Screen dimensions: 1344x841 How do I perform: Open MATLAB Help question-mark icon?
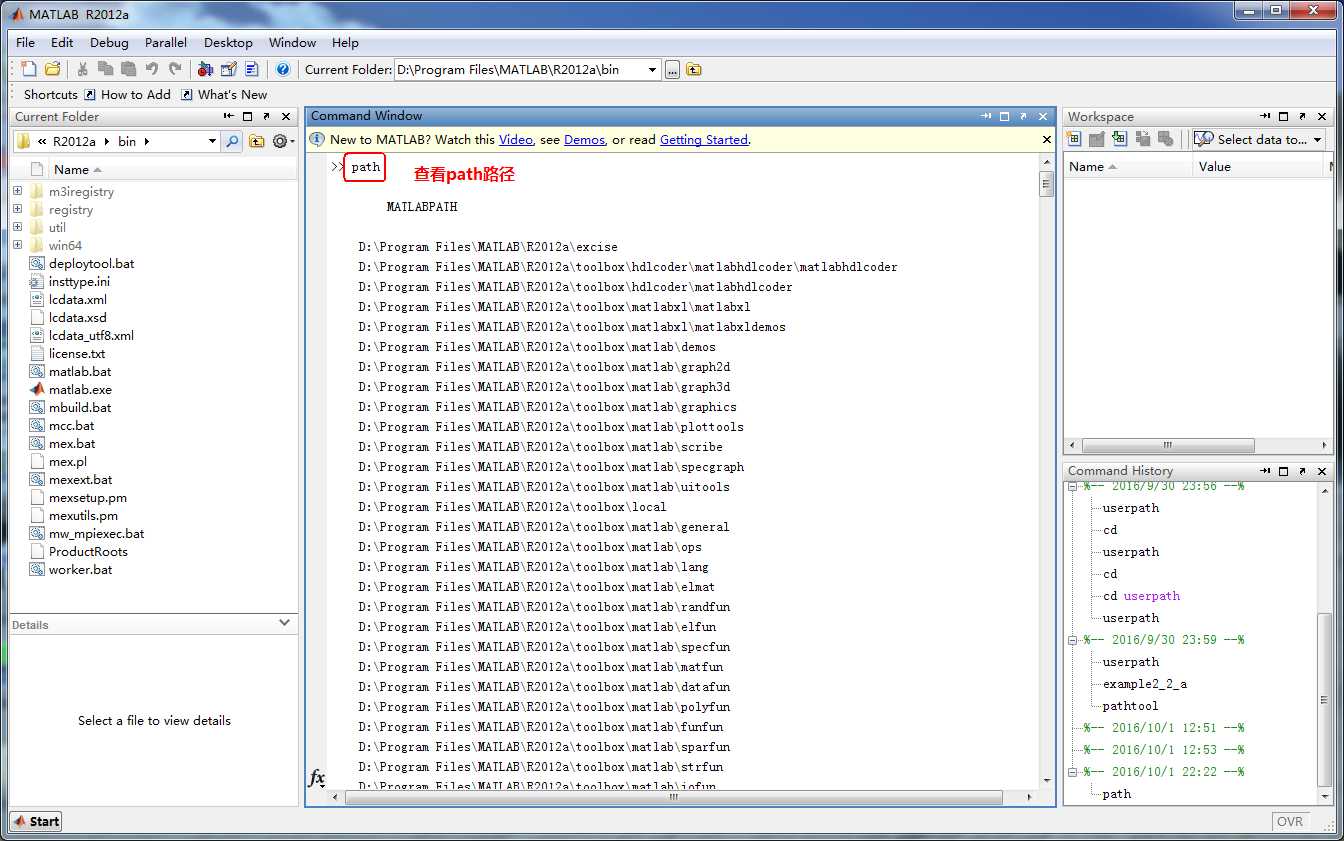coord(283,69)
